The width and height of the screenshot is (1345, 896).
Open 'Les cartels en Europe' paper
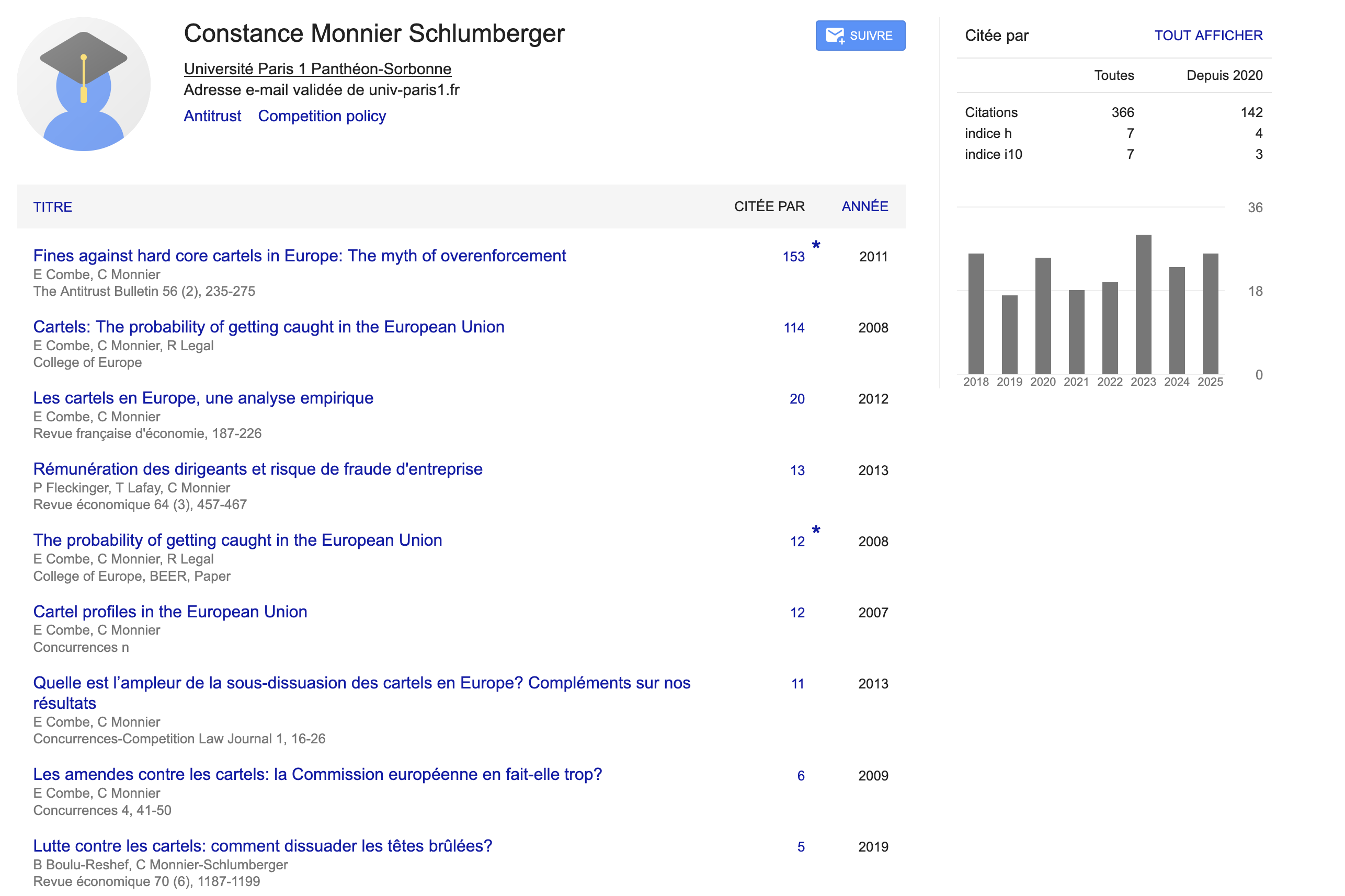[203, 398]
